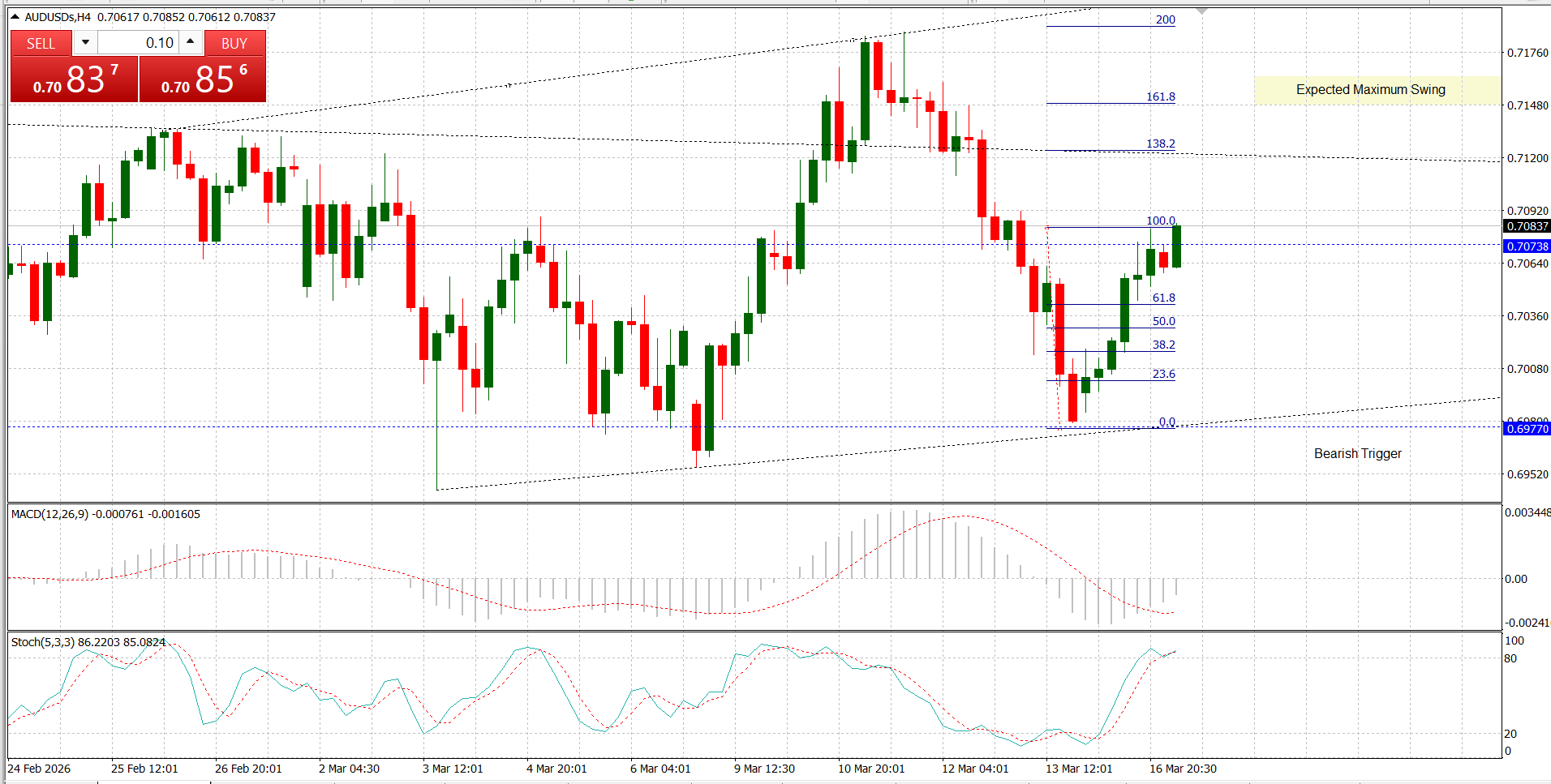Click the 10 Mar 20:01 timeline label

pos(871,769)
